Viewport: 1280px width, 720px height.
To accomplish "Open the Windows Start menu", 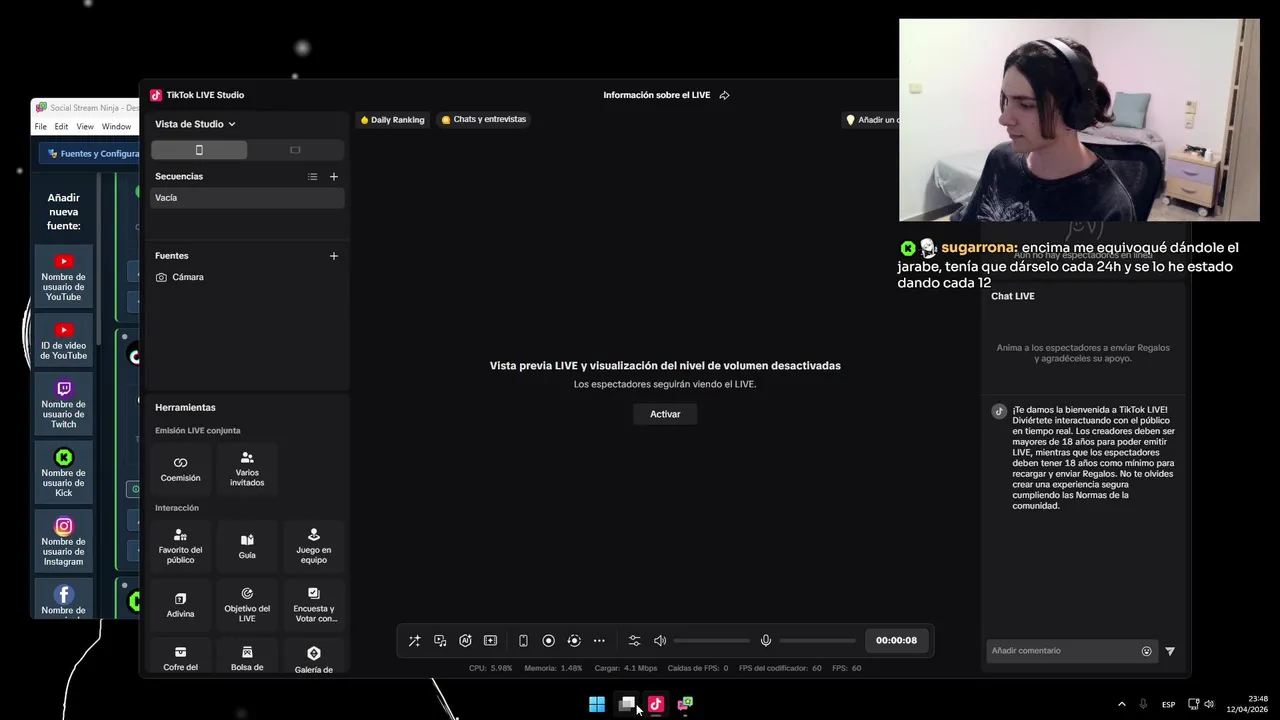I will coord(597,704).
